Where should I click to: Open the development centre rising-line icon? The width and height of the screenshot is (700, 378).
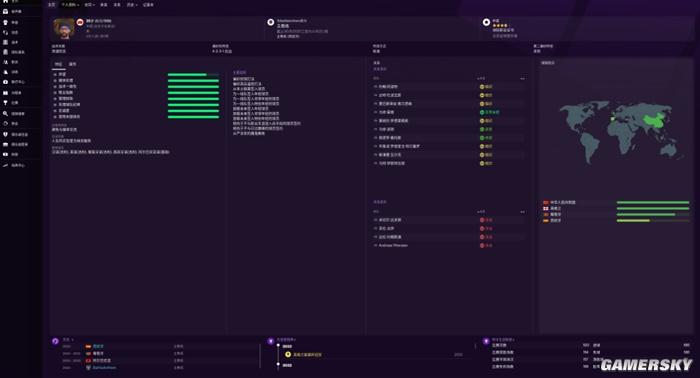tap(5, 165)
